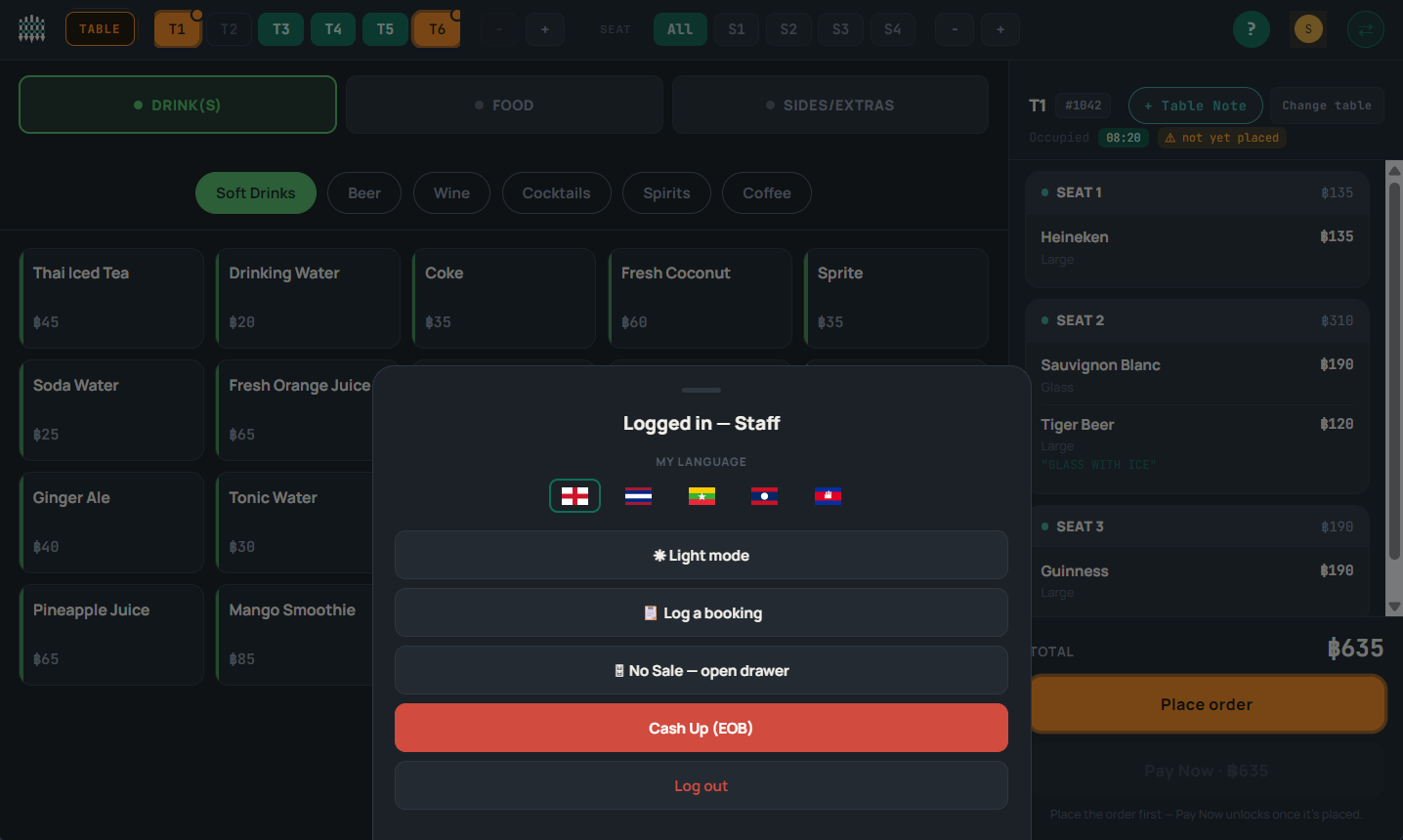The width and height of the screenshot is (1403, 840).
Task: Select the Laos flag language
Action: (x=764, y=495)
